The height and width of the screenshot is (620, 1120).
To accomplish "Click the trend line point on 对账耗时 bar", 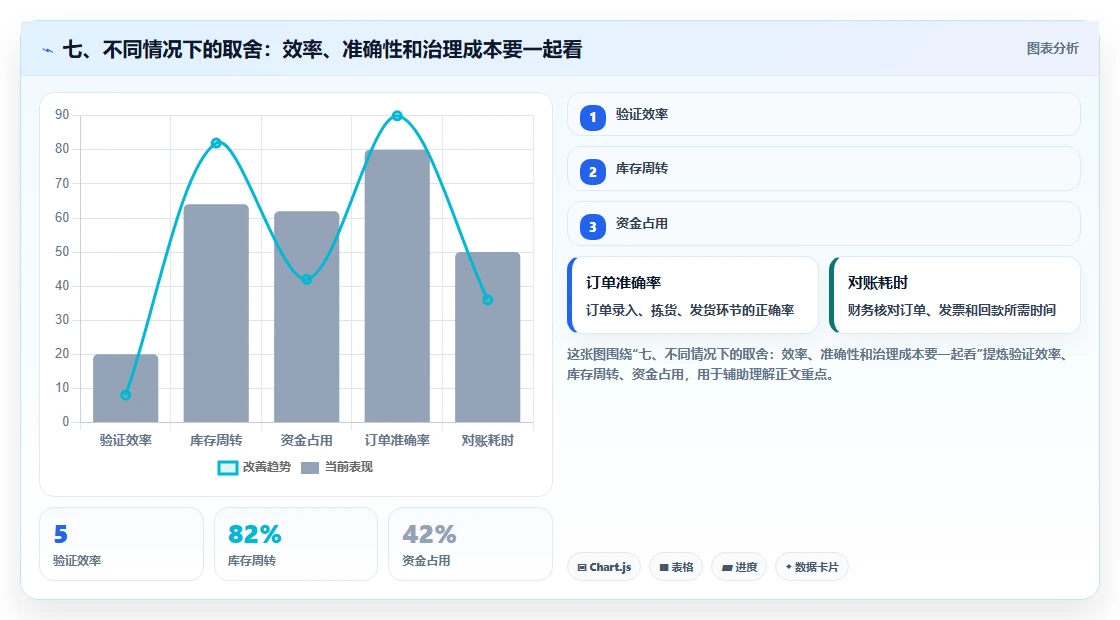I will pos(488,300).
